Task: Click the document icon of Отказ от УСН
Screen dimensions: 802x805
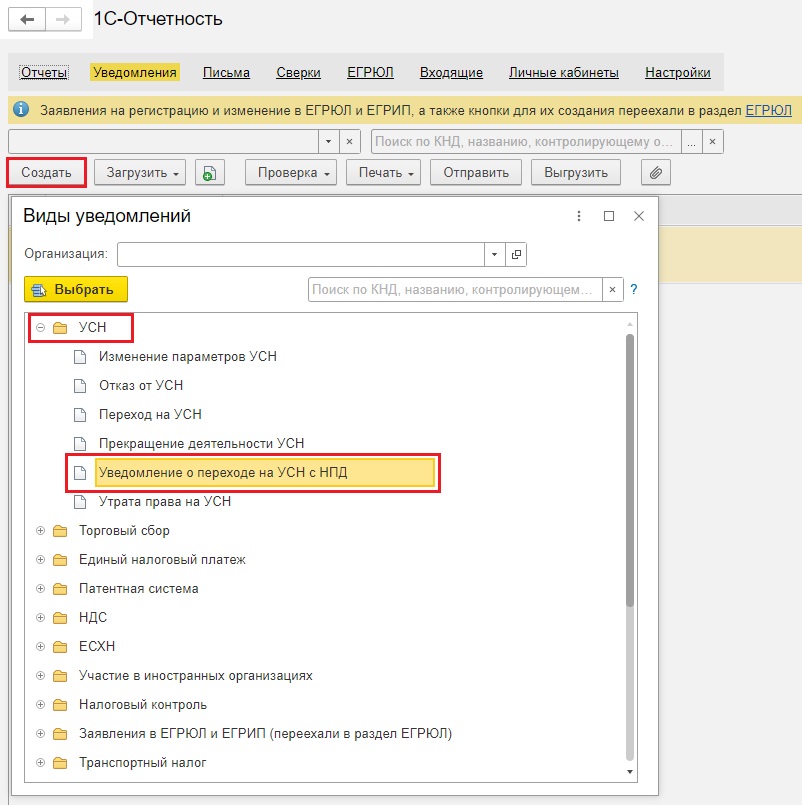Action: 80,386
